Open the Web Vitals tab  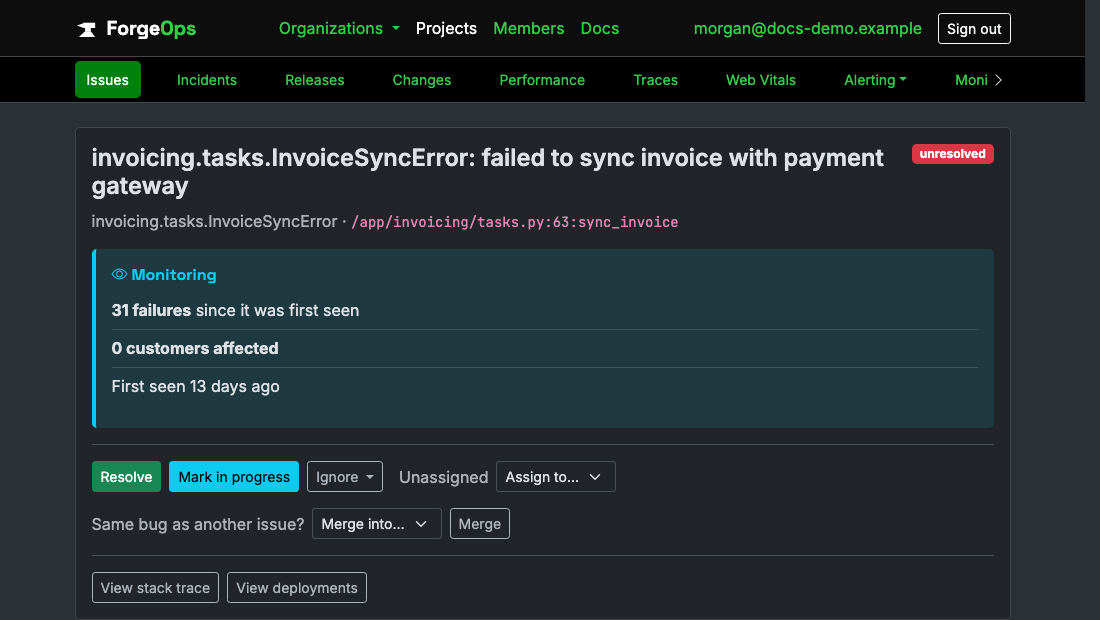pyautogui.click(x=760, y=80)
